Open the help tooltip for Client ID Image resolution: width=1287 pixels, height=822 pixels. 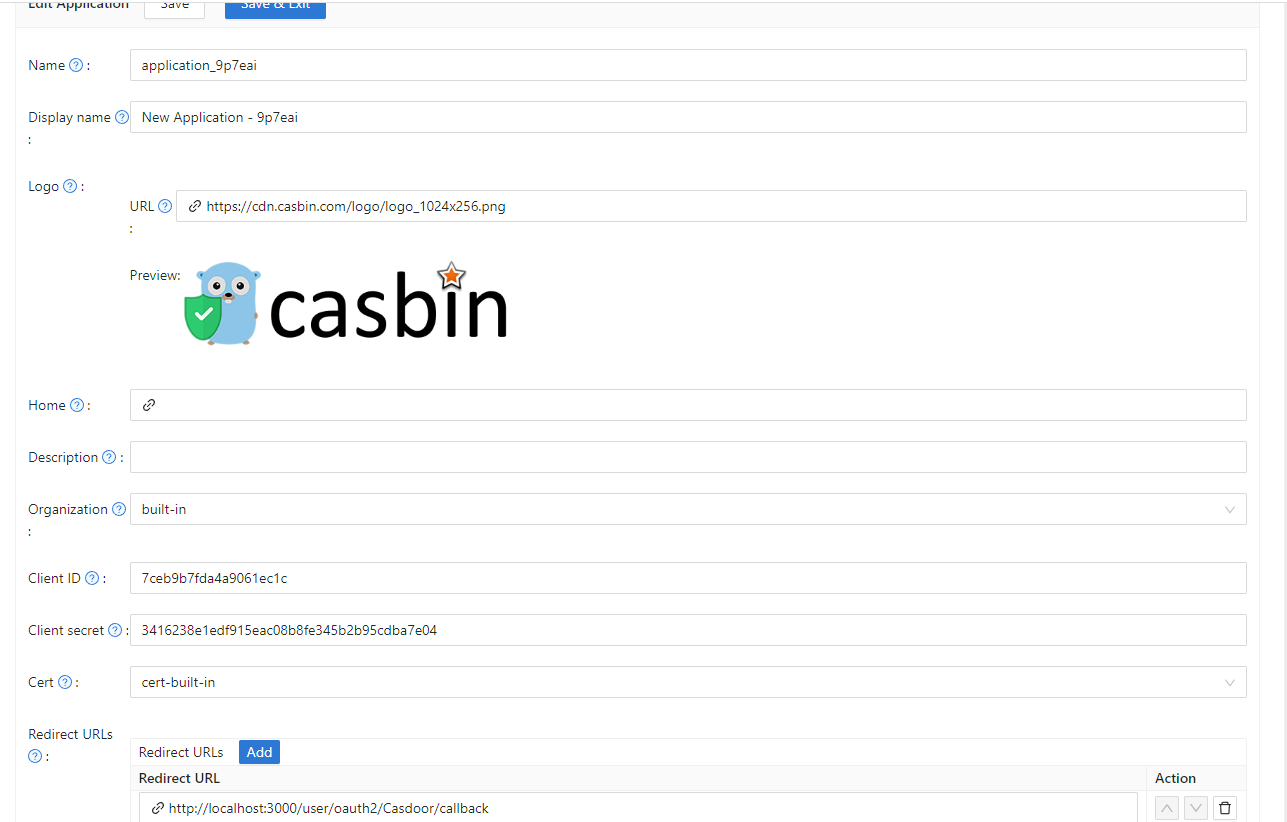(91, 577)
